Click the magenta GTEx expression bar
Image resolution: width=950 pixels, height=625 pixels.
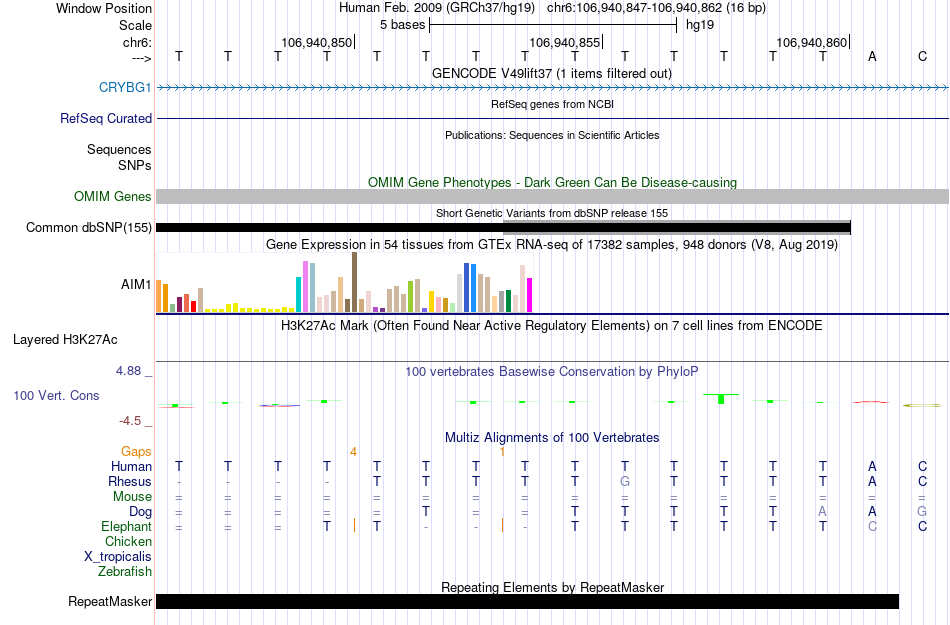530,295
